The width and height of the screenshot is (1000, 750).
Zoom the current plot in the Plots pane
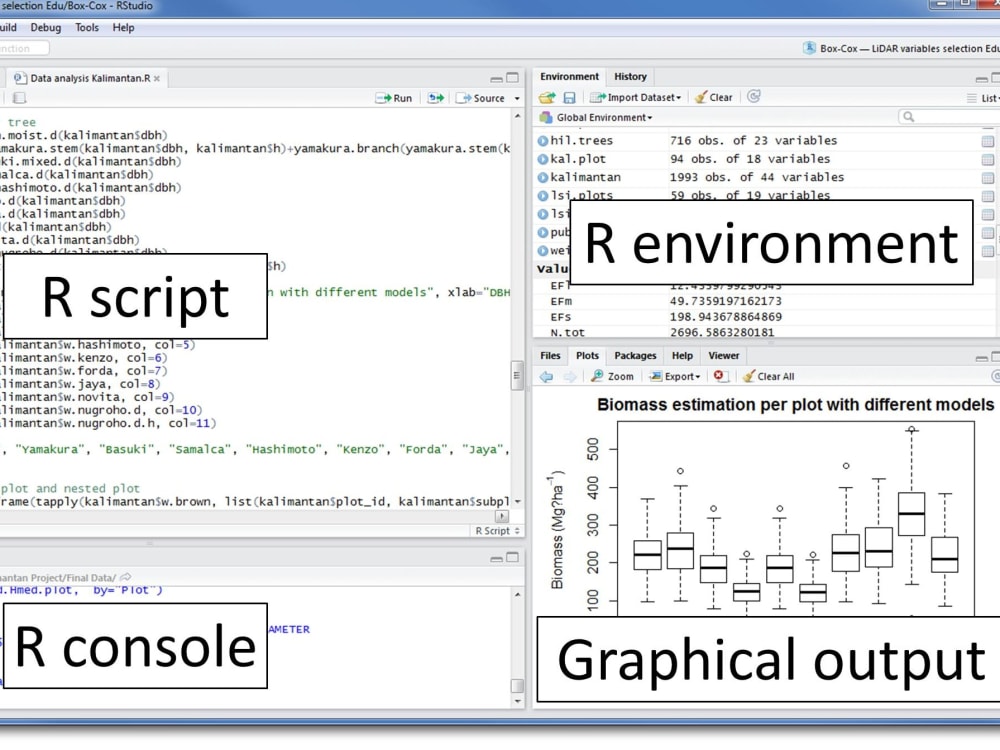tap(611, 376)
